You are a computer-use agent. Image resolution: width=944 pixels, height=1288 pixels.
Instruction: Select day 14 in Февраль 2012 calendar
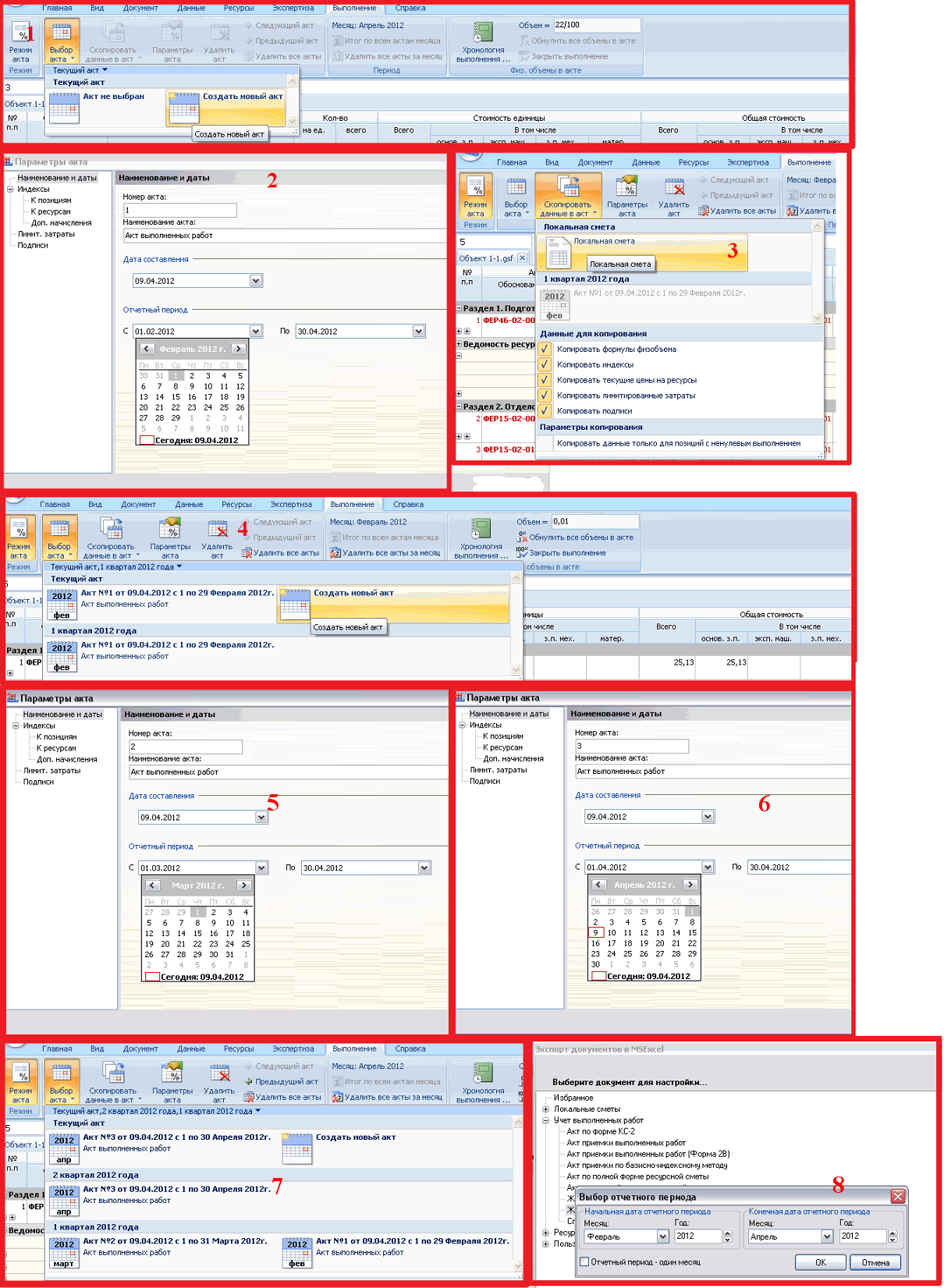coord(159,396)
